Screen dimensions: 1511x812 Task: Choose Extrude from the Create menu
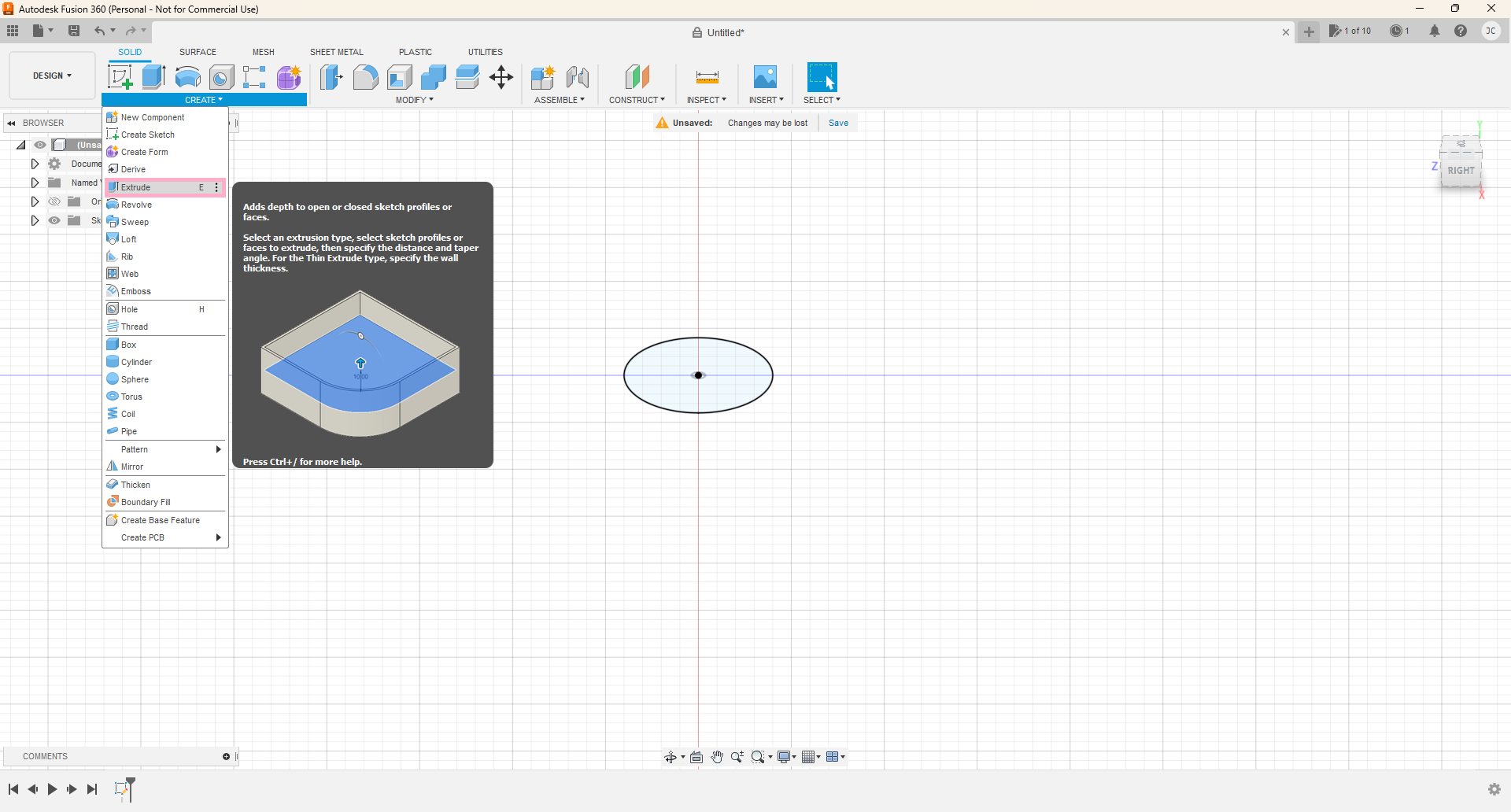coord(165,187)
